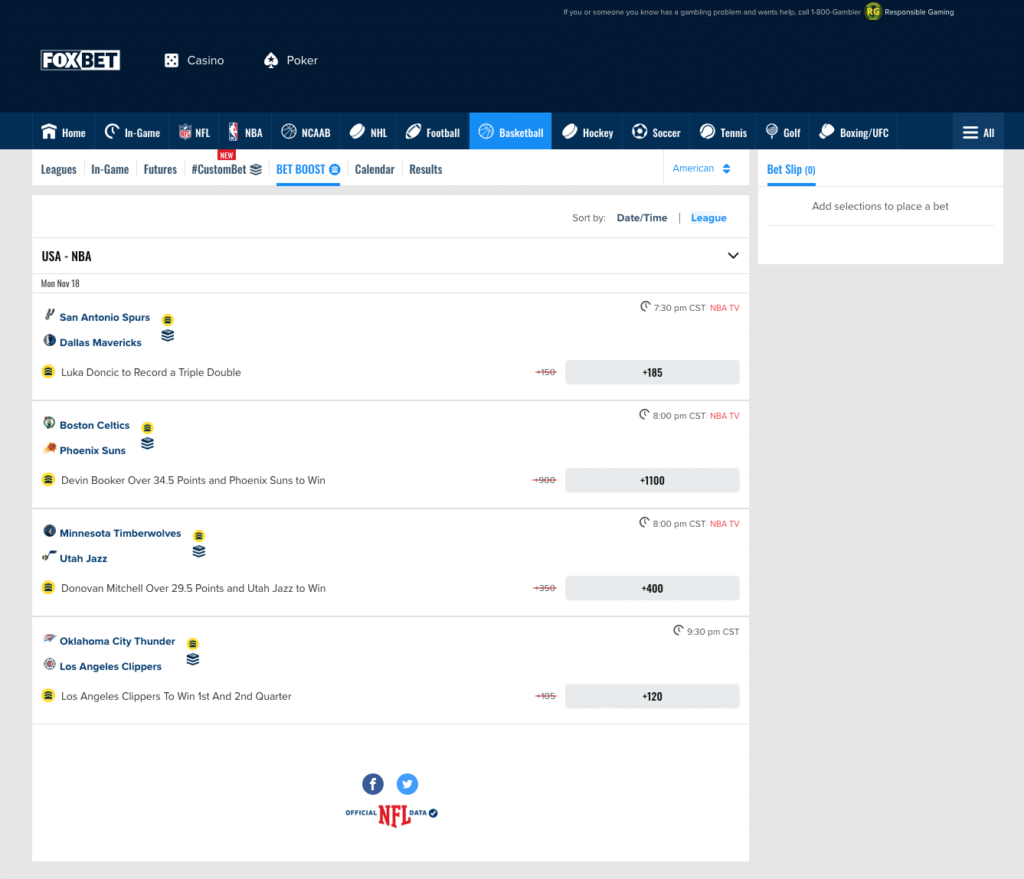
Task: Click bet boost icon beside Minnesota Timberwolves
Action: (199, 535)
